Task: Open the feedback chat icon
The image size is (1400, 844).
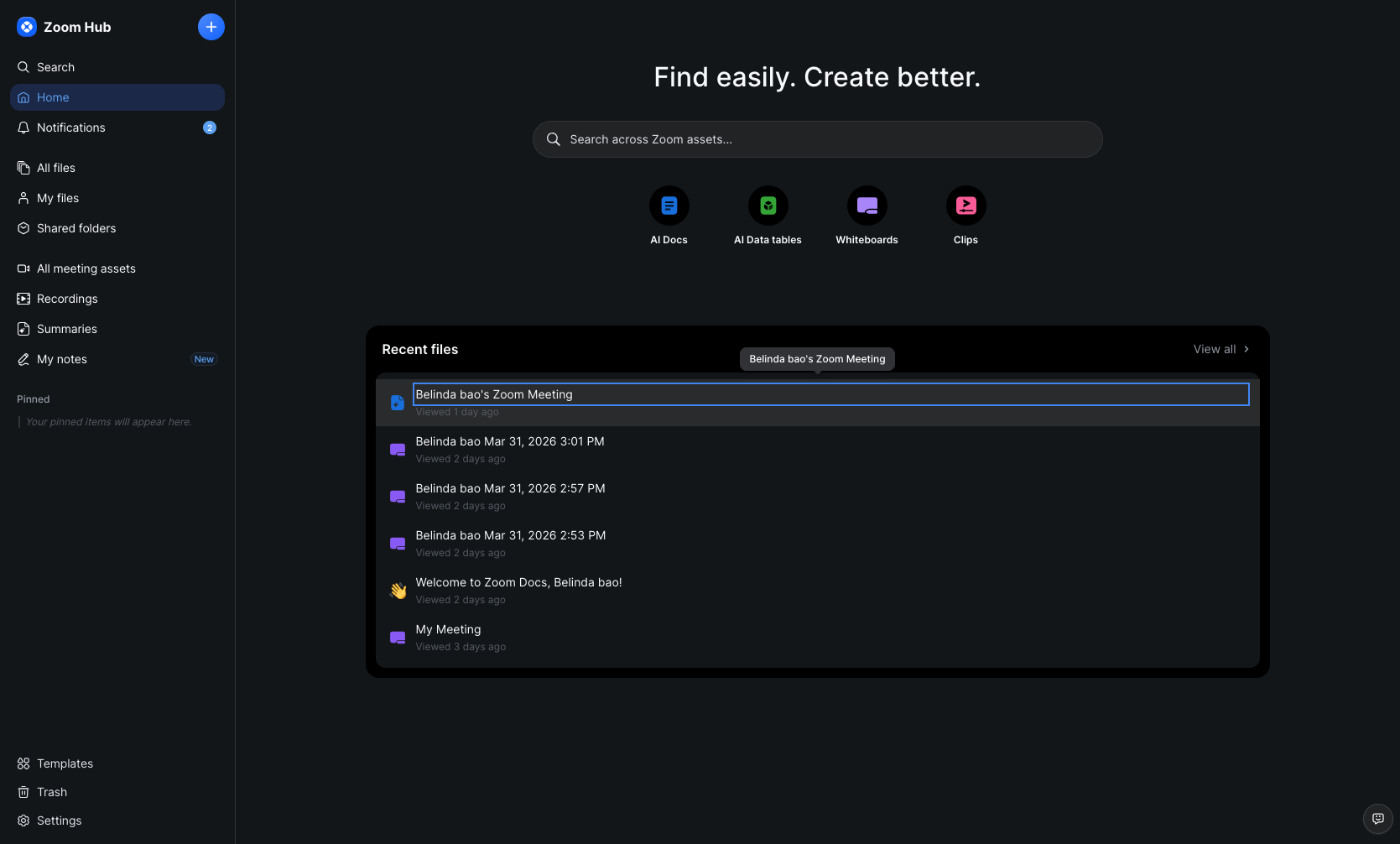Action: [x=1378, y=819]
